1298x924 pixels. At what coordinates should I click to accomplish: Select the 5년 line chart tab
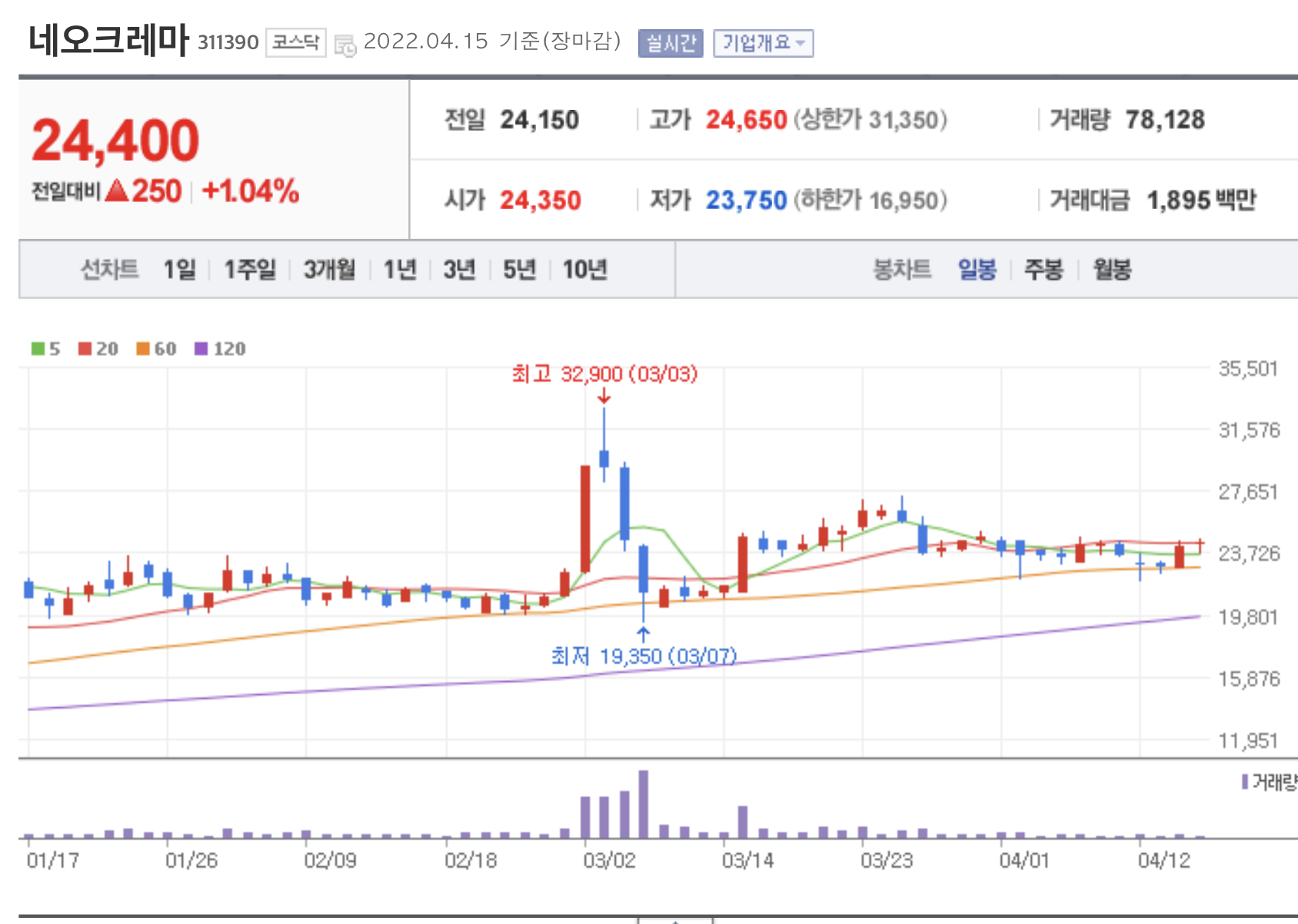click(519, 270)
